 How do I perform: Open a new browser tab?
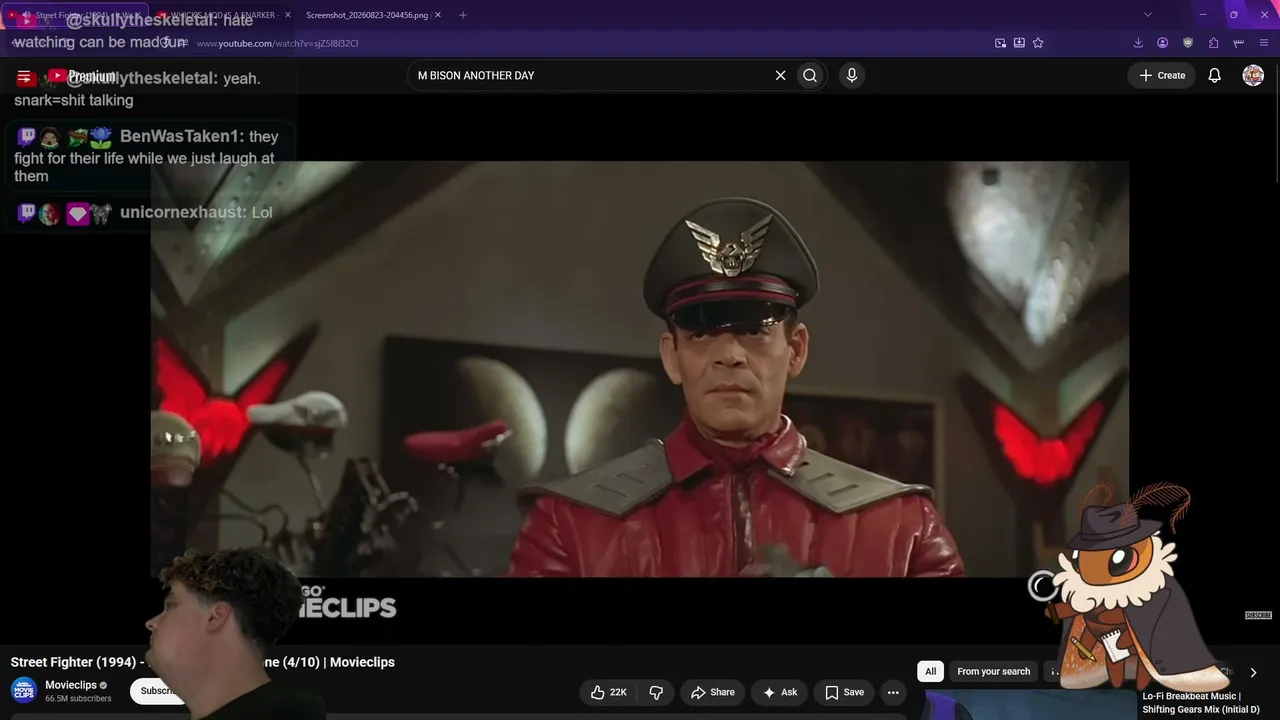(x=463, y=15)
